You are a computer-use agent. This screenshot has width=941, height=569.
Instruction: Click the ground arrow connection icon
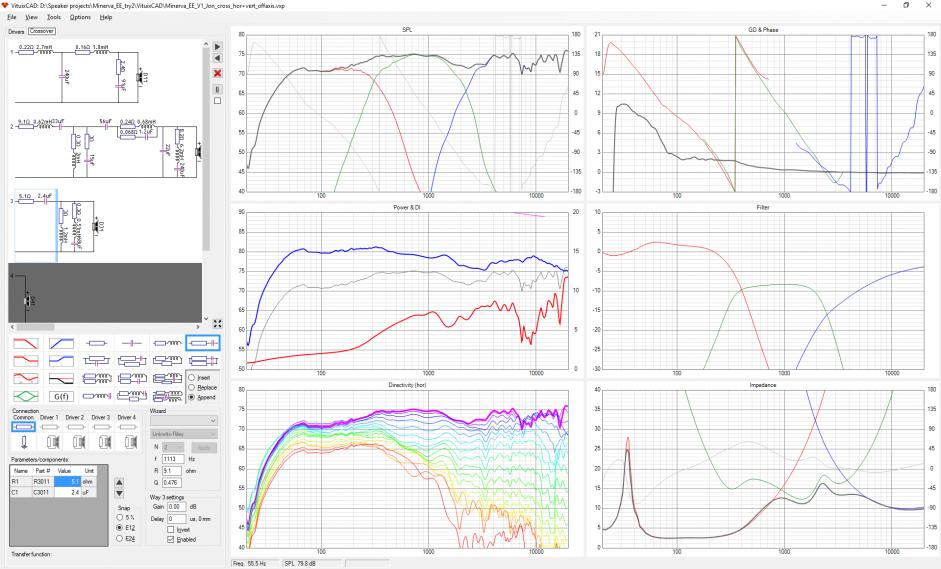[x=24, y=442]
